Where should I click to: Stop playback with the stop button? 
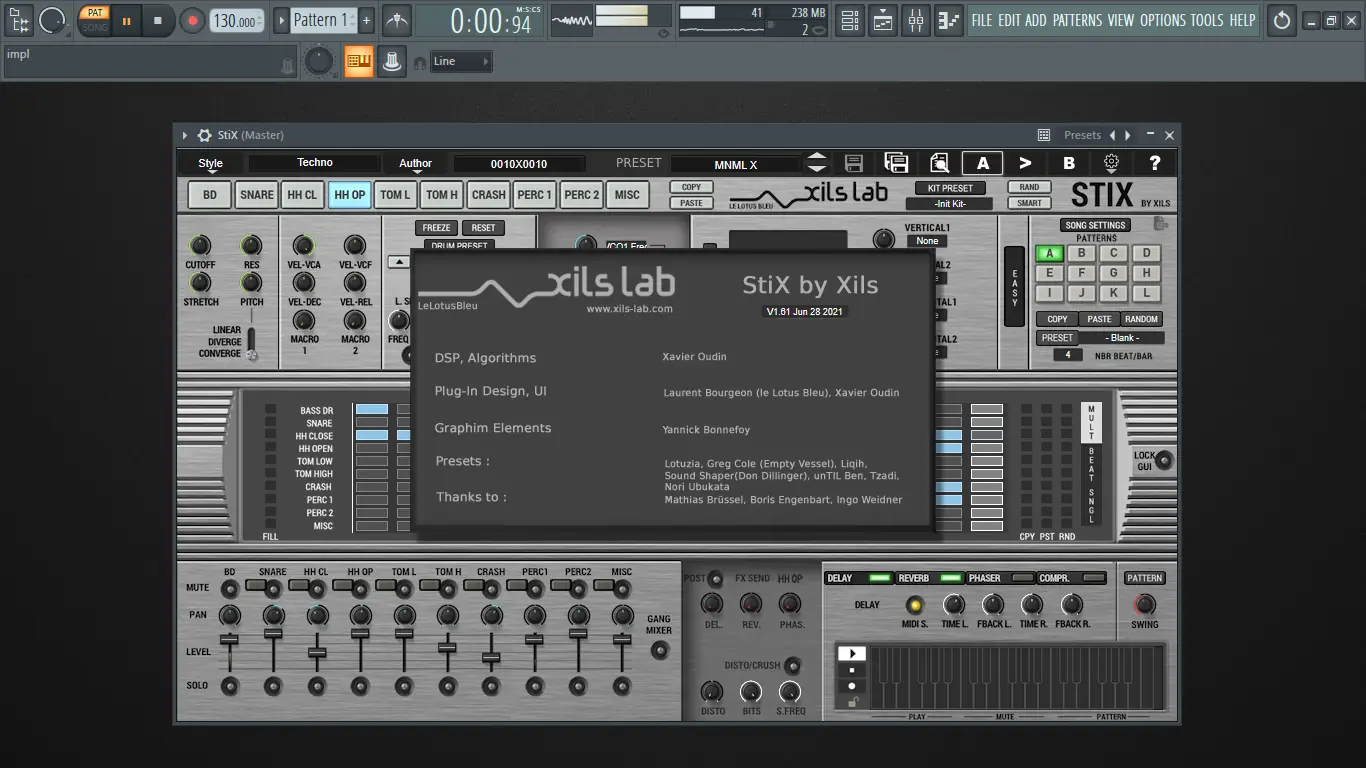(x=157, y=20)
